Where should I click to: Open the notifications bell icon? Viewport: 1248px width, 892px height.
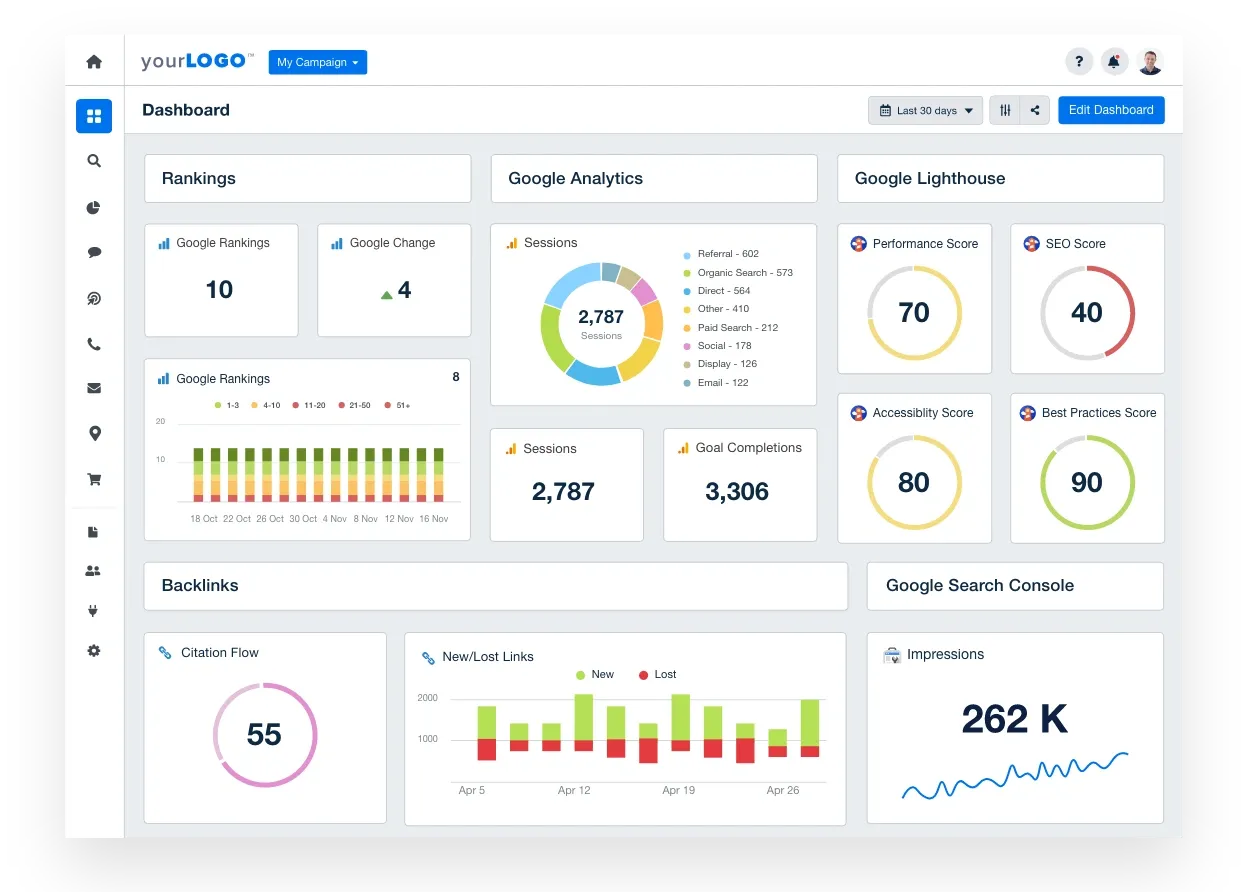tap(1114, 62)
